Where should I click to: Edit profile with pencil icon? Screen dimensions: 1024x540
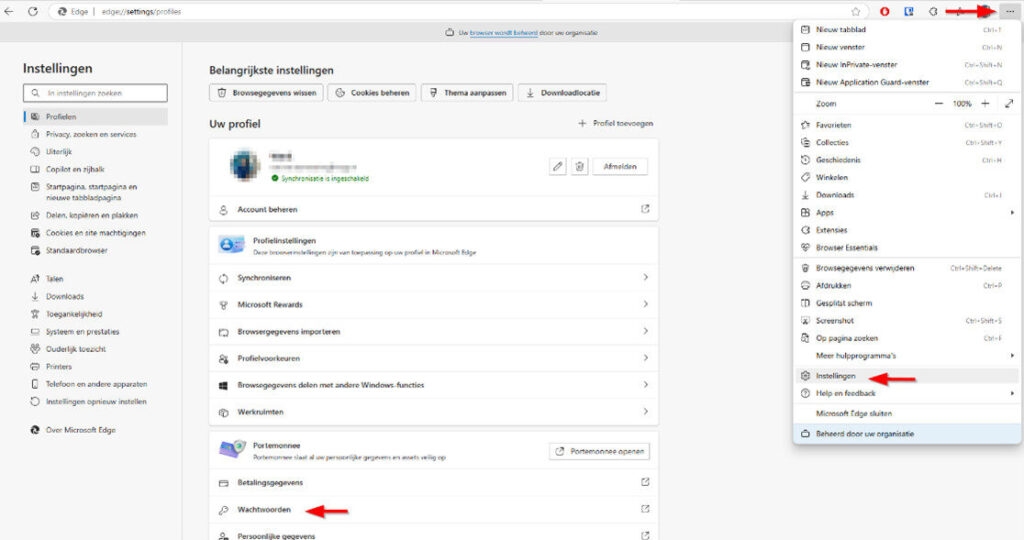[557, 167]
